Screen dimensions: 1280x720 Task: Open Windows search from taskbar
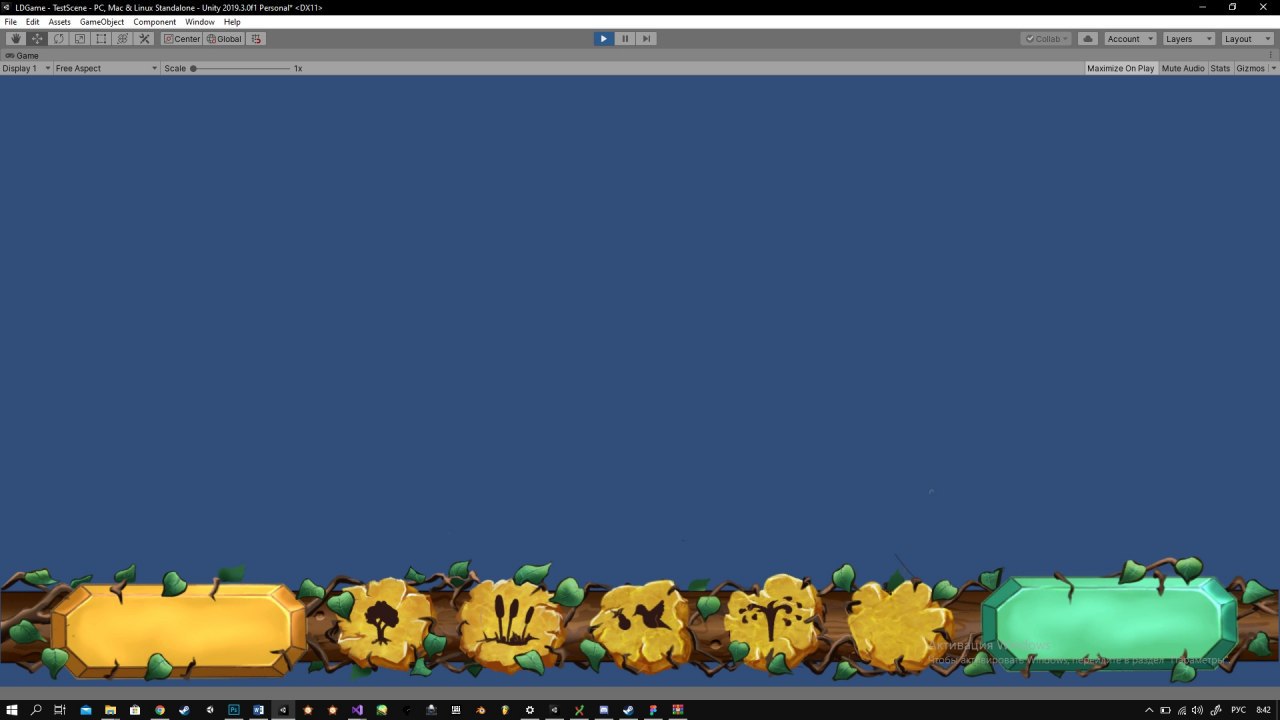point(36,710)
